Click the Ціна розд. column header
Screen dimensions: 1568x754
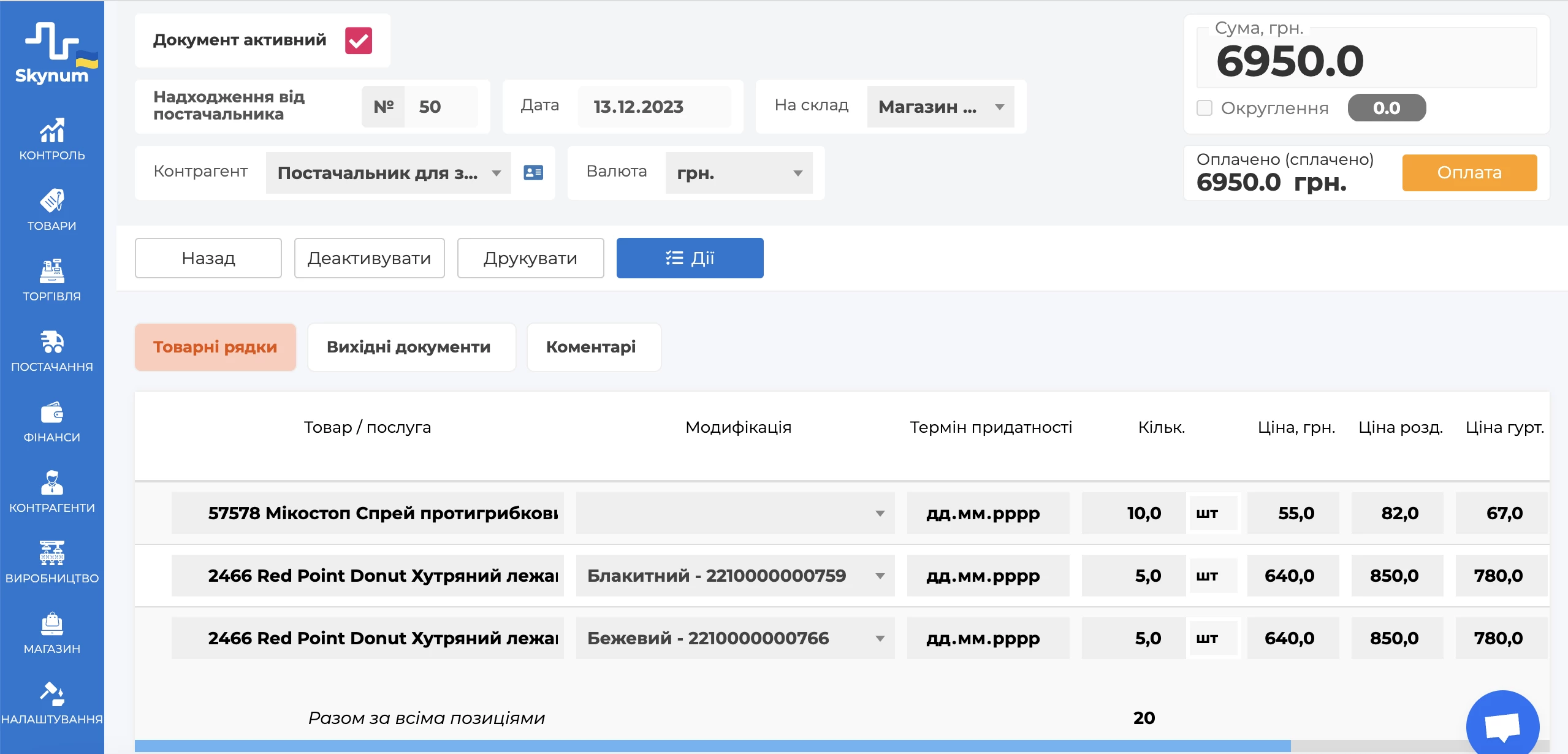click(1401, 427)
